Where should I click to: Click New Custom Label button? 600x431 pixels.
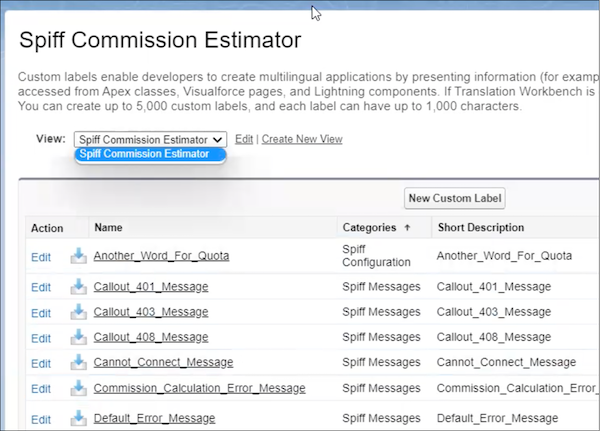point(455,198)
